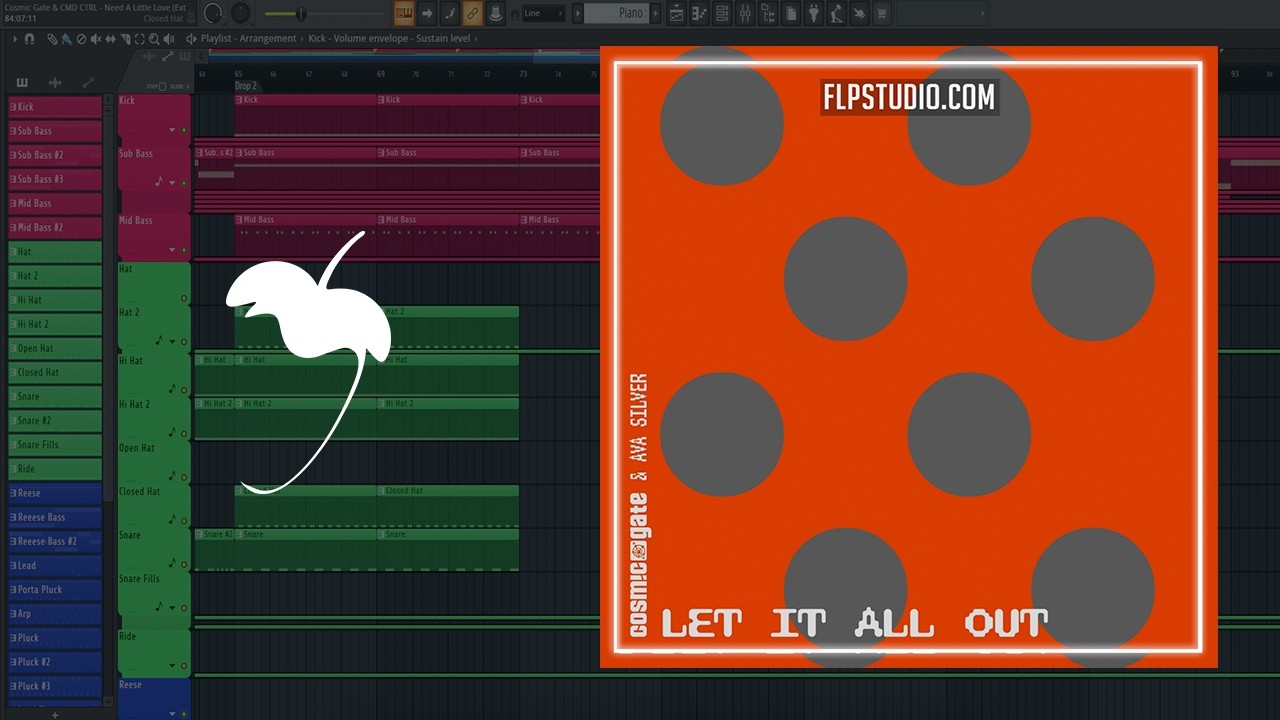Click the master volume knob

(213, 13)
